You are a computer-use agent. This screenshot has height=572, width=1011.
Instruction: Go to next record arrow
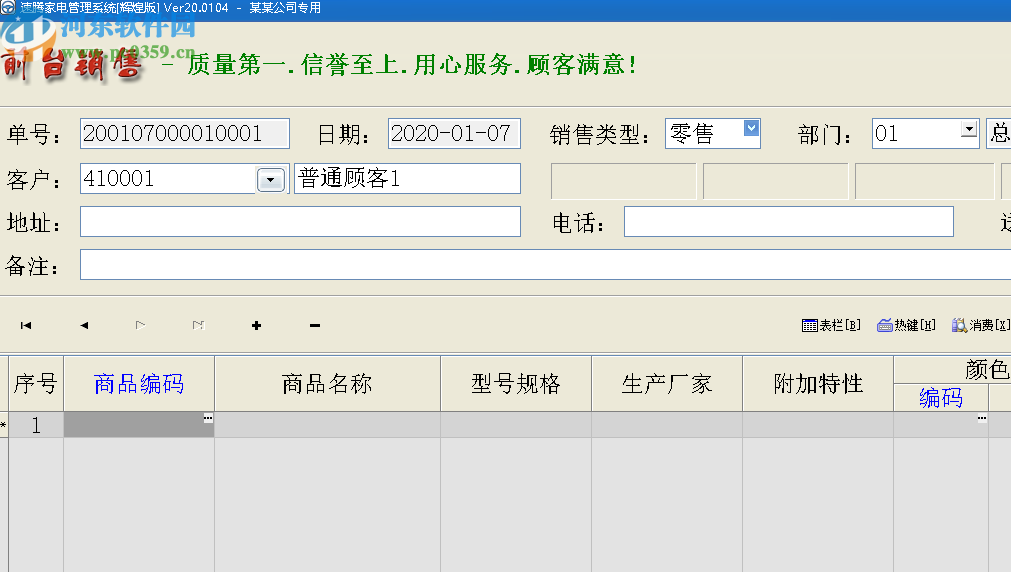click(x=141, y=325)
